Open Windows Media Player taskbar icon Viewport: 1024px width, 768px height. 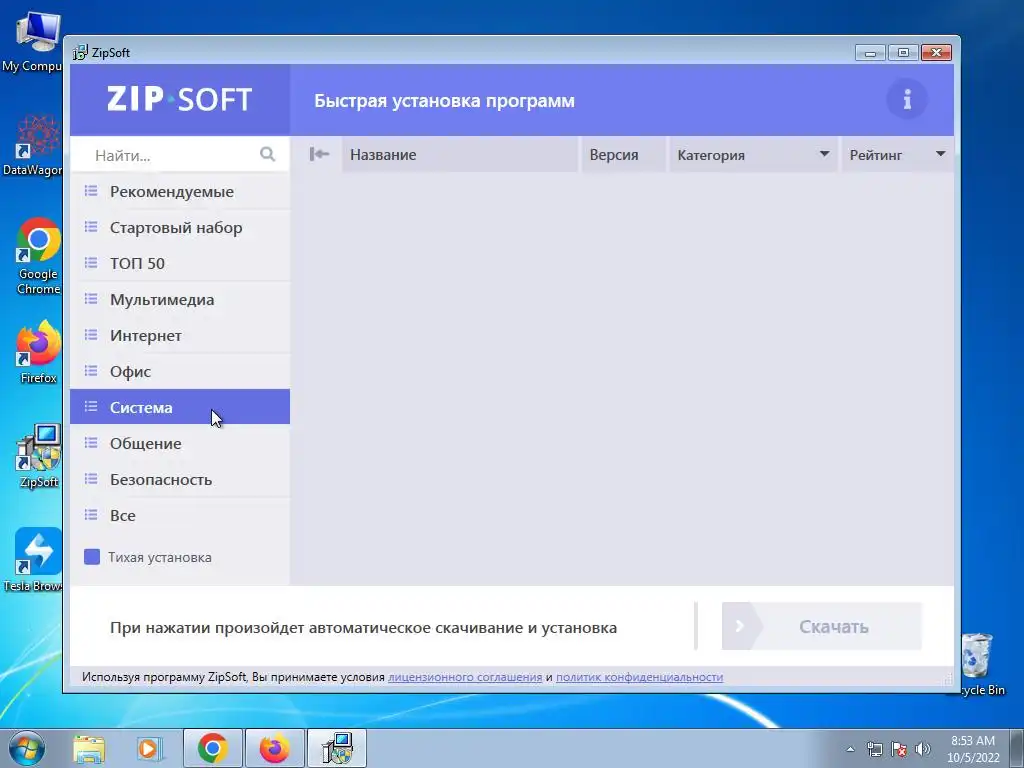(x=148, y=748)
